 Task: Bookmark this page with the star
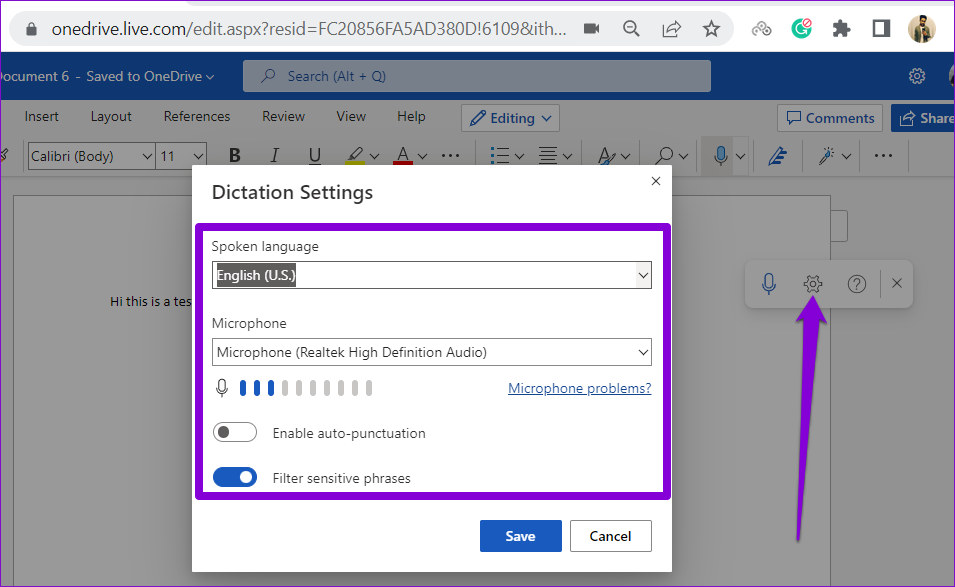tap(711, 29)
